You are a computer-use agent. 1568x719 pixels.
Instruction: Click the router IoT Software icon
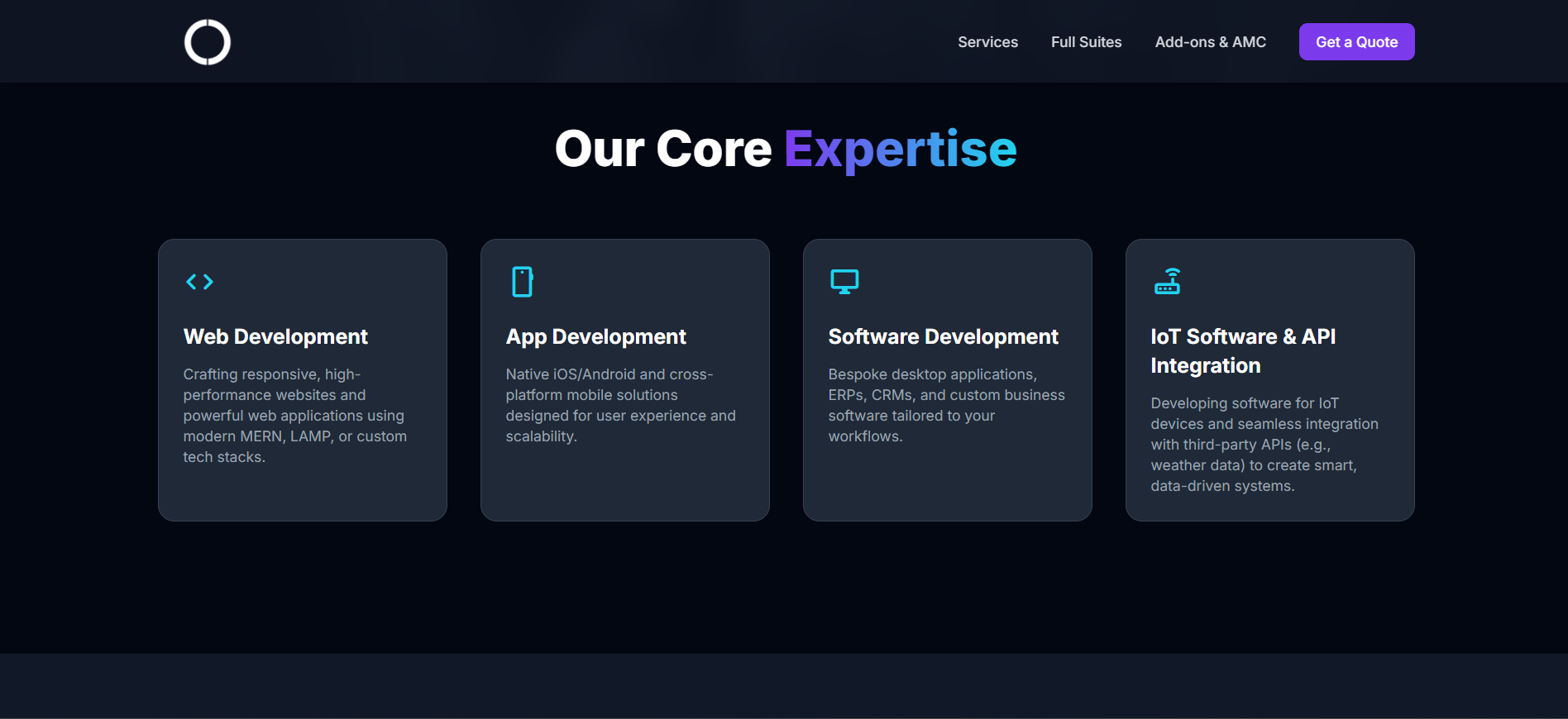tap(1167, 282)
